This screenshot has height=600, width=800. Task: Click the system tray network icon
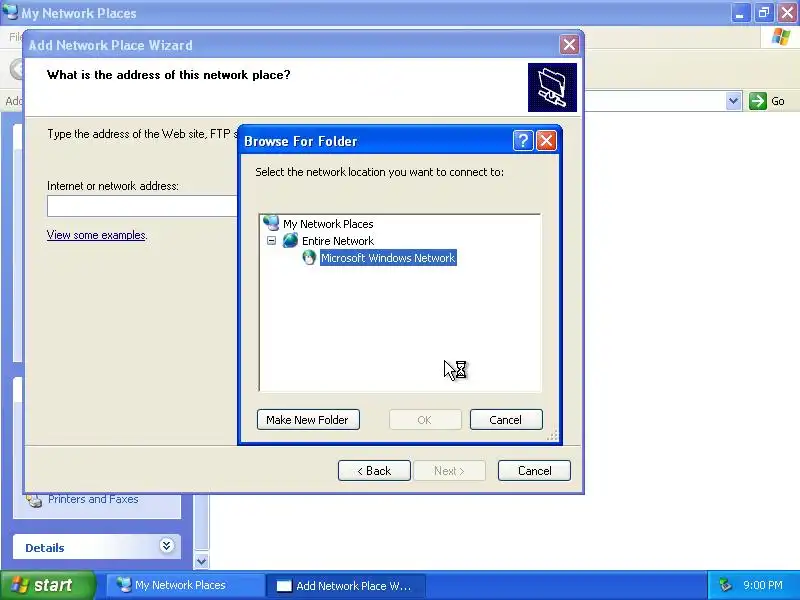point(725,585)
